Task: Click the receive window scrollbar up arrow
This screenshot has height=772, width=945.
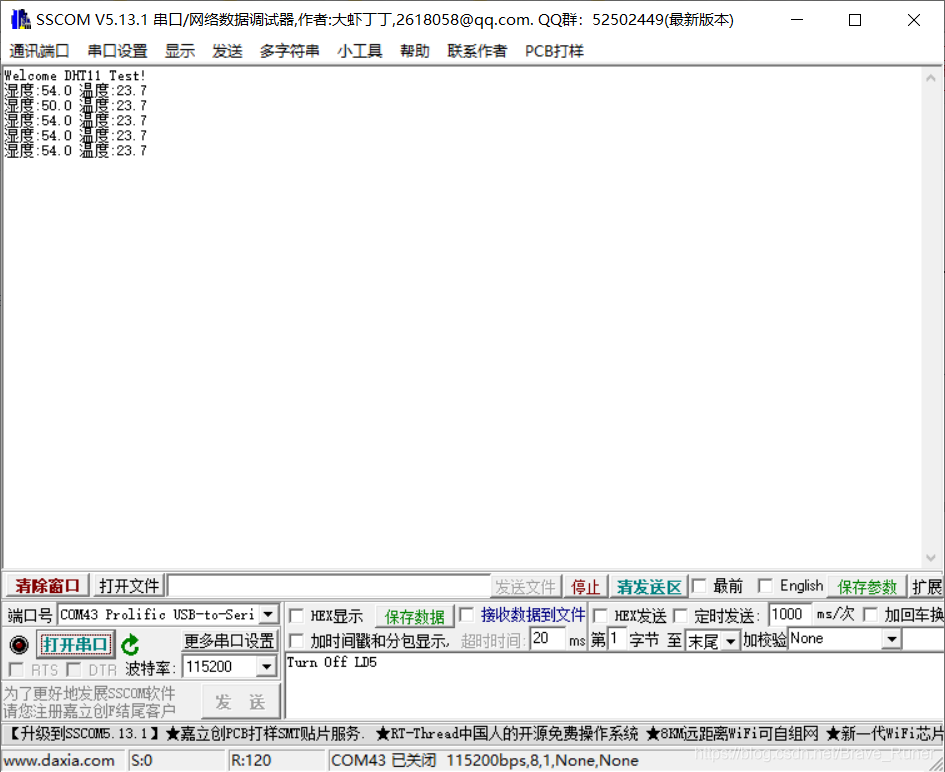Action: tap(931, 78)
